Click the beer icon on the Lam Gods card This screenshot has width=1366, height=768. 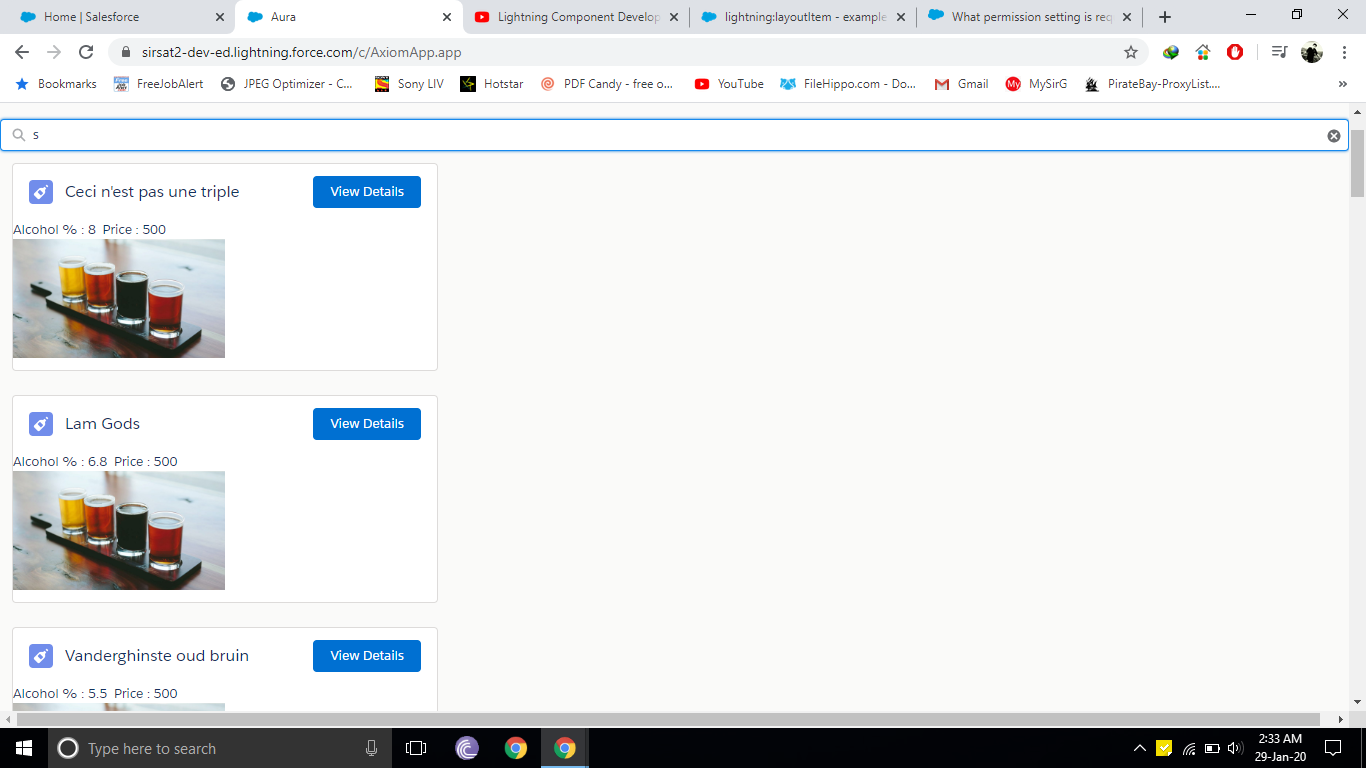(x=41, y=424)
